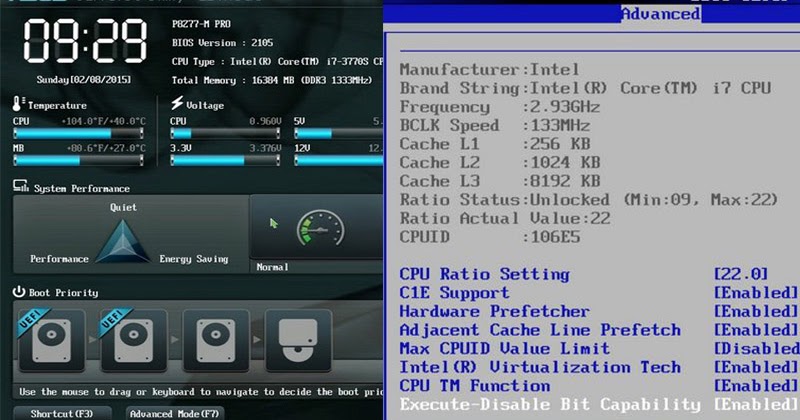
Task: Click the CPU voltage bar
Action: click(225, 134)
